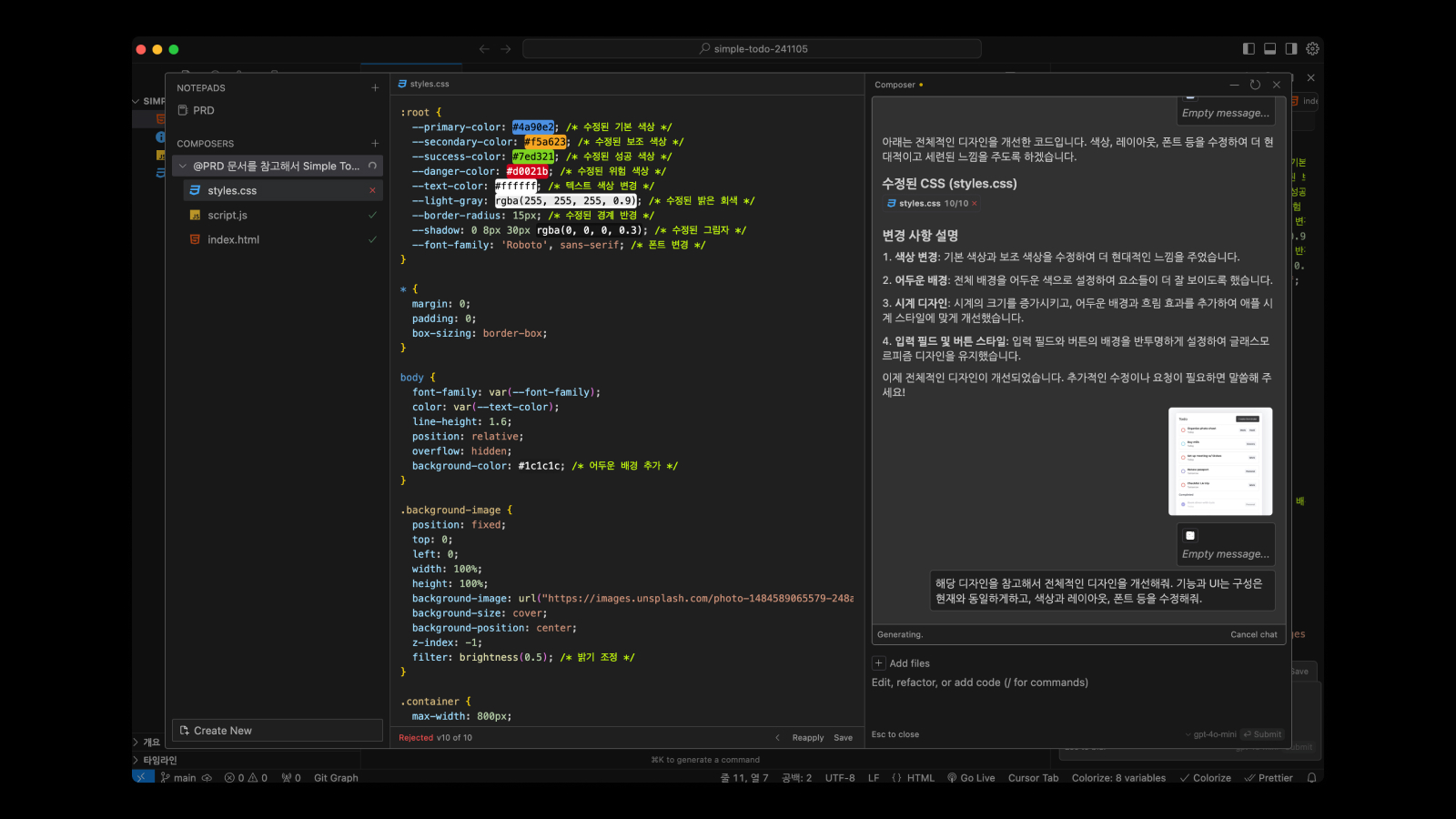Screen dimensions: 1456x819
Task: Click the Submit button in the Composer
Action: (1262, 734)
